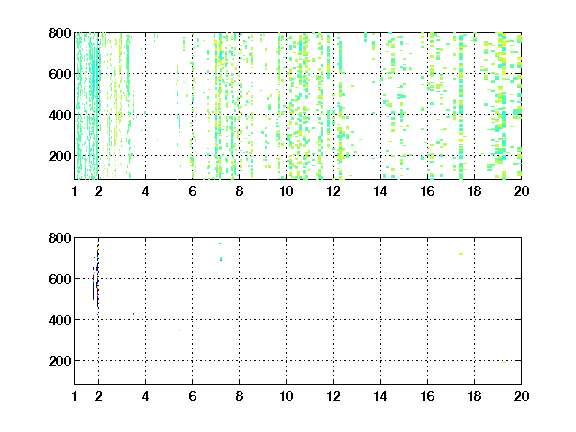Screen dimensions: 576x432
Task: Click the 400 y-axis label on lower plot
Action: pyautogui.click(x=60, y=320)
